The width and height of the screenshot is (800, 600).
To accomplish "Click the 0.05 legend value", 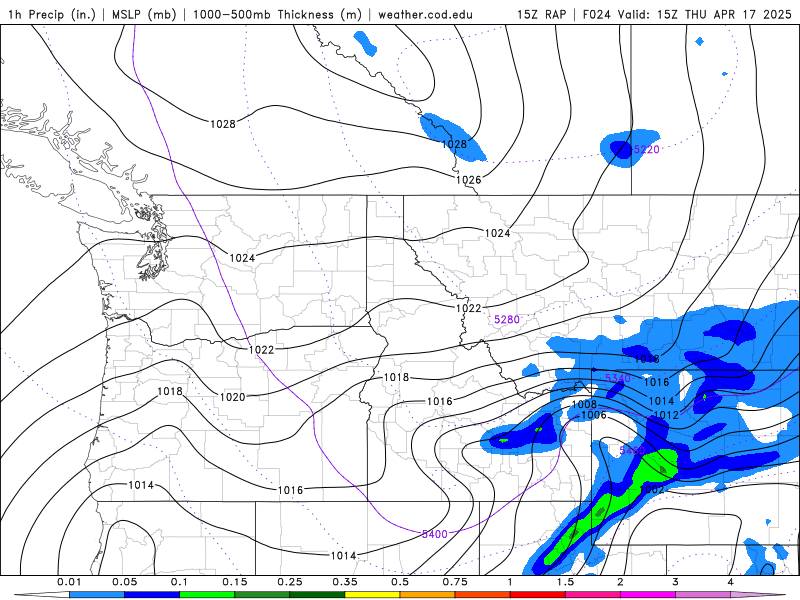I will click(x=124, y=582).
